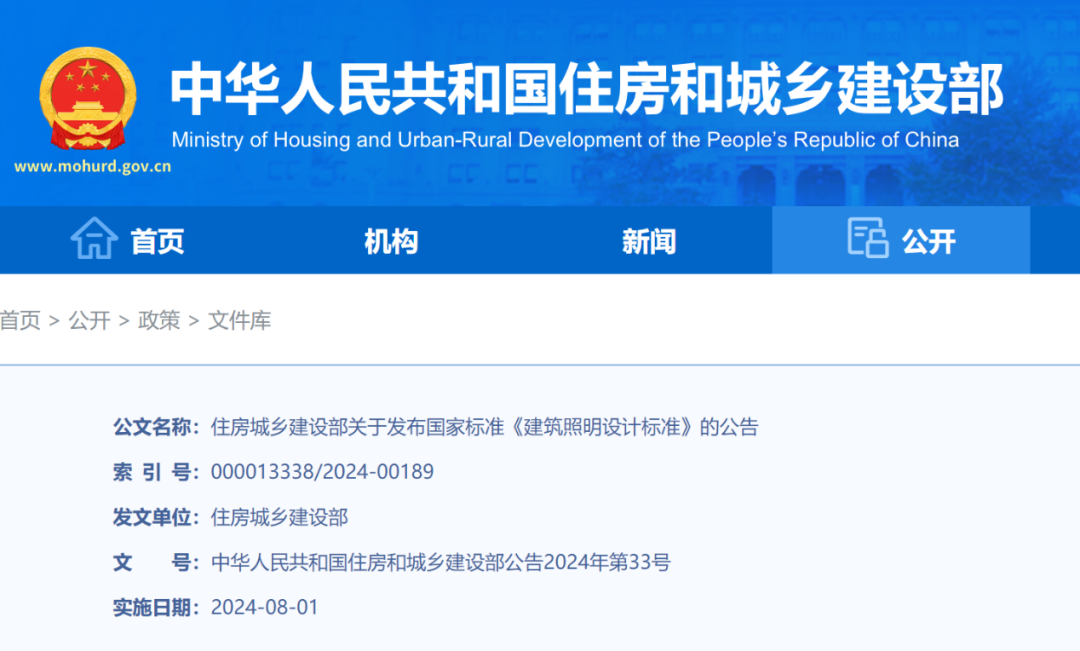
Task: Select the implementation date 2024-08-01
Action: 264,607
